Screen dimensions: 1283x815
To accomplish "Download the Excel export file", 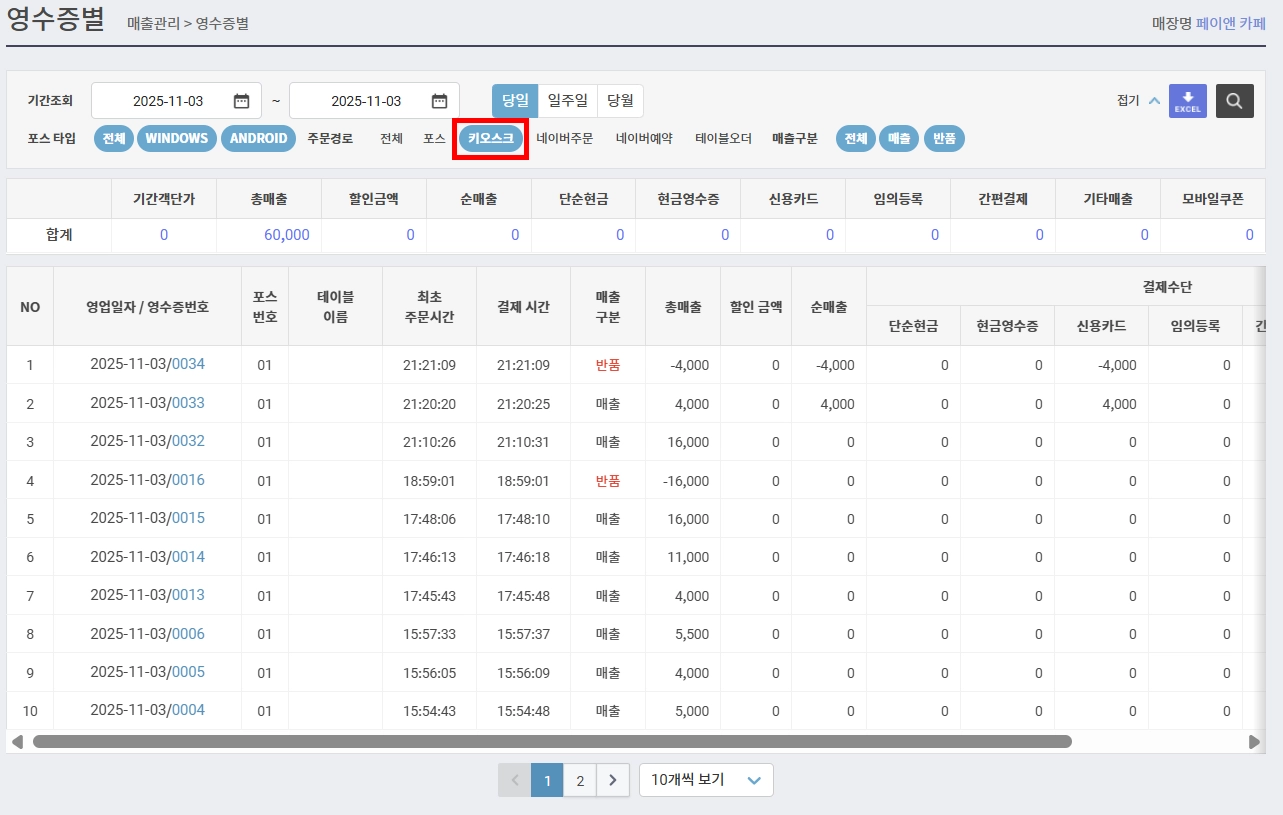I will (1188, 101).
